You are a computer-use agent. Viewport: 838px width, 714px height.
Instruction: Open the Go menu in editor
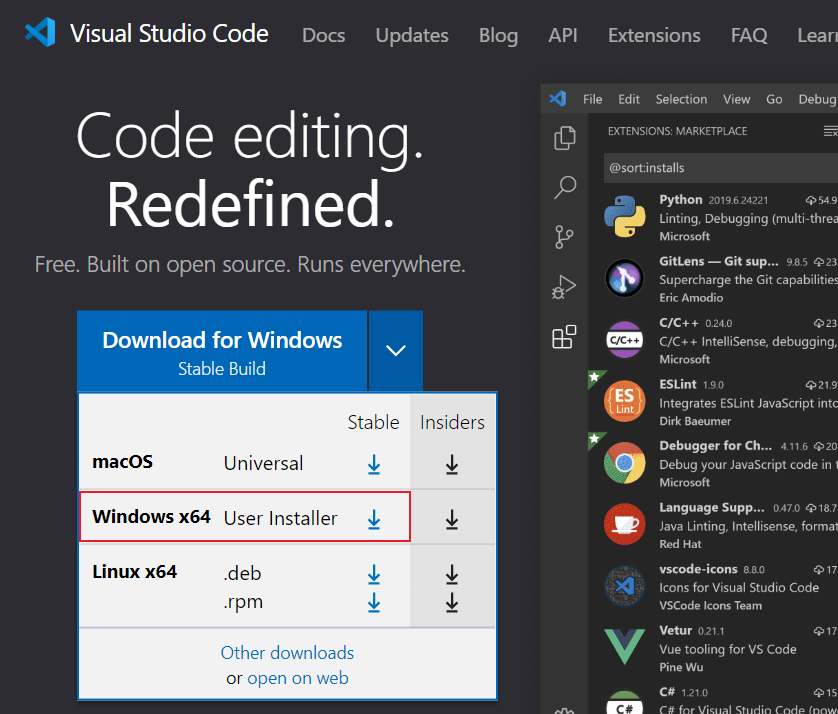pyautogui.click(x=774, y=99)
